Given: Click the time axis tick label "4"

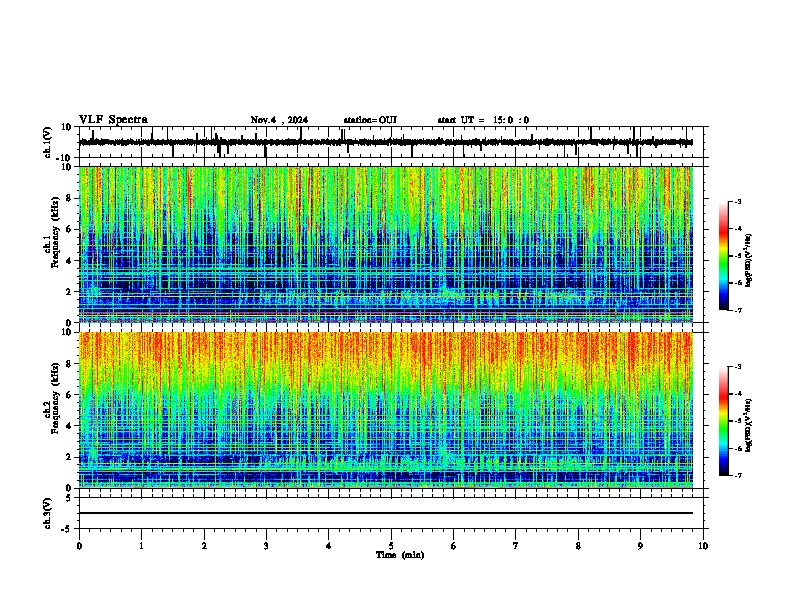Looking at the screenshot, I should pyautogui.click(x=329, y=546).
